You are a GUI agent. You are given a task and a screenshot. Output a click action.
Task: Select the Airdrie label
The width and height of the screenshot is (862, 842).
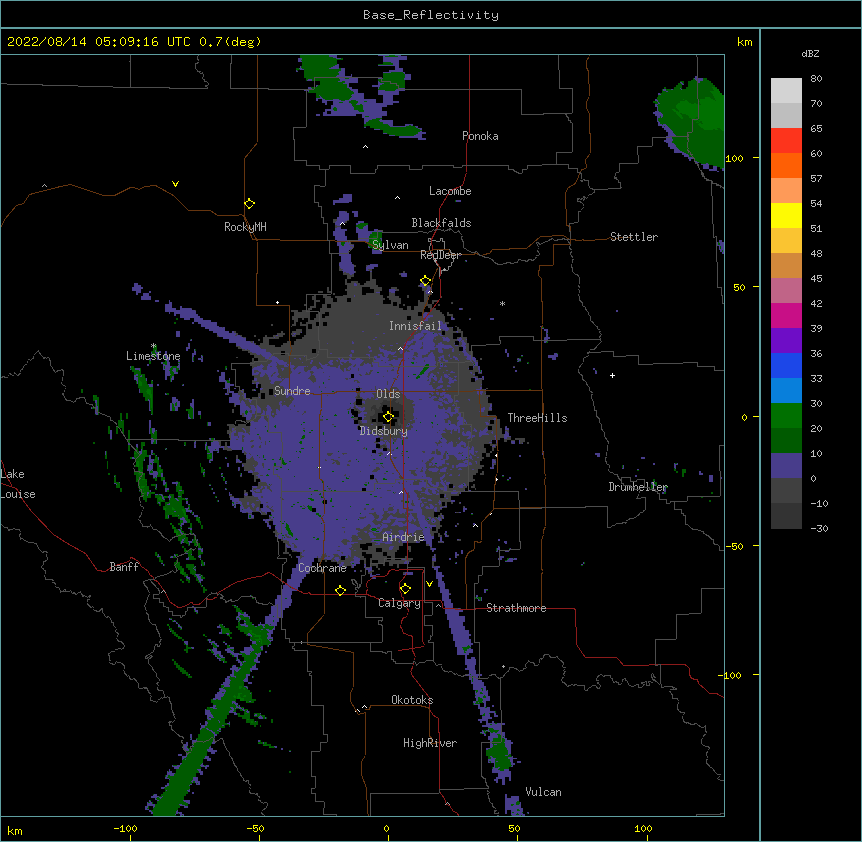pos(403,537)
